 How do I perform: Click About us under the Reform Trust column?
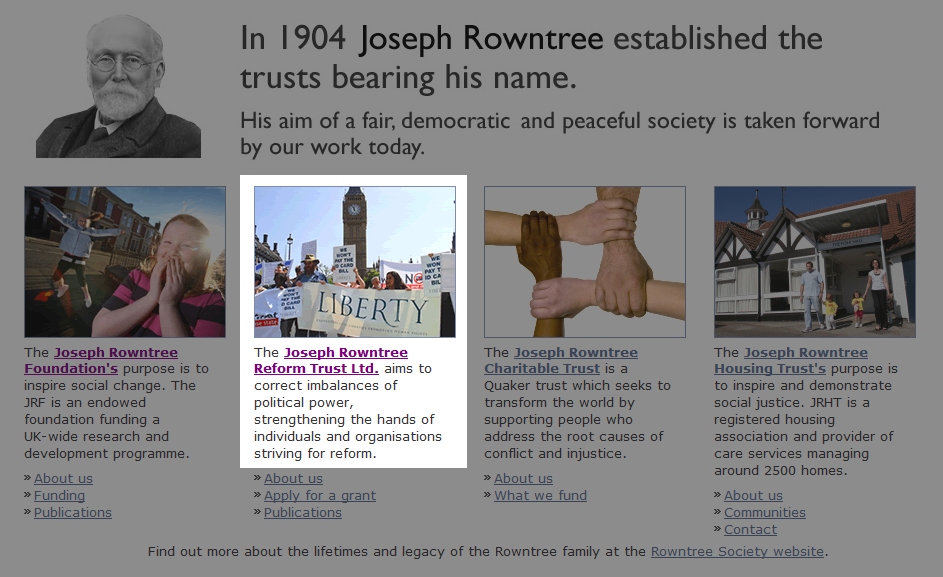[x=293, y=478]
